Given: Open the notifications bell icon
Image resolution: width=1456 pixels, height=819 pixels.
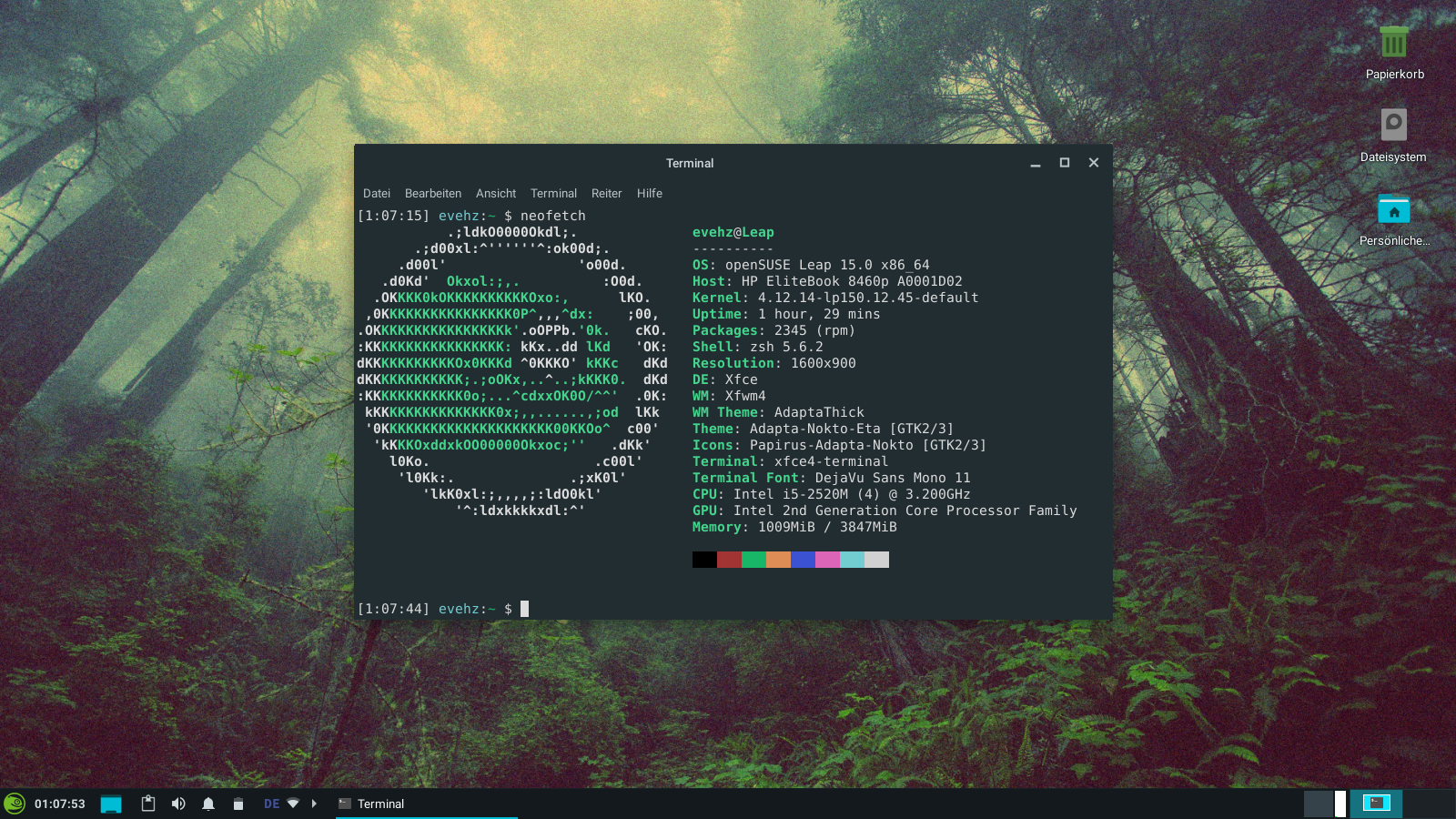Looking at the screenshot, I should pos(208,804).
